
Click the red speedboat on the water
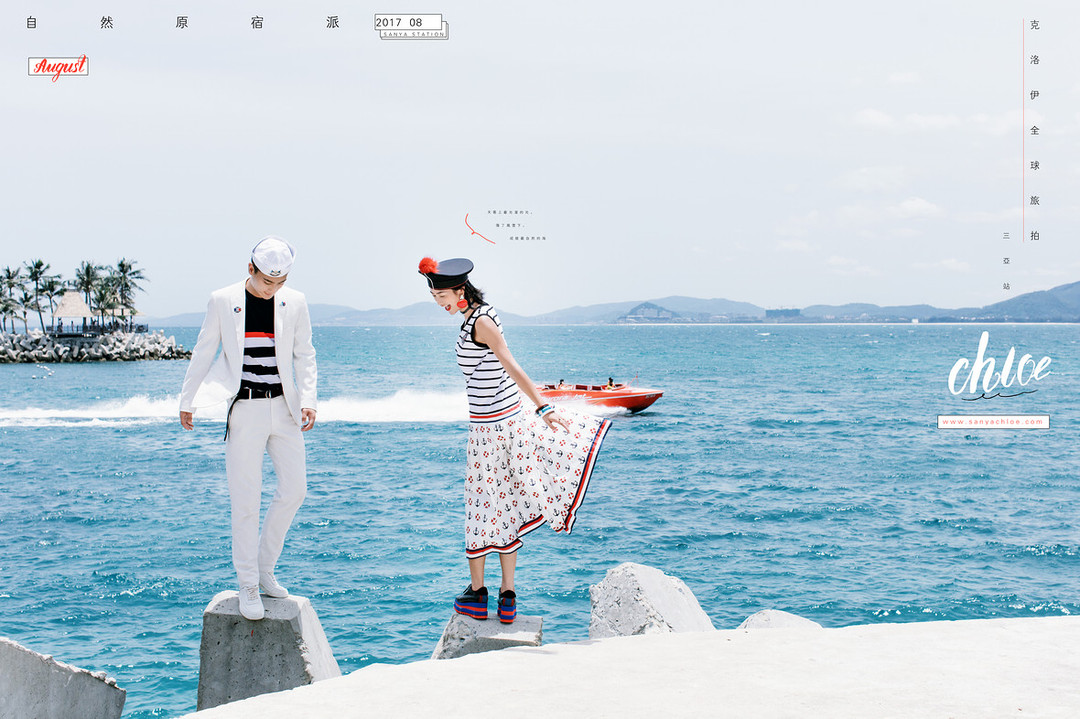pos(602,395)
